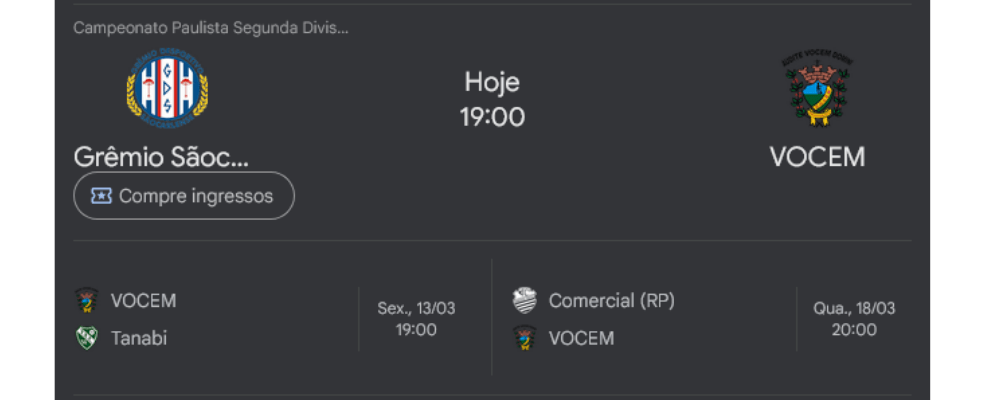Open the Campeonato Paulista Segunda Divisão link
The width and height of the screenshot is (985, 400).
[x=211, y=28]
